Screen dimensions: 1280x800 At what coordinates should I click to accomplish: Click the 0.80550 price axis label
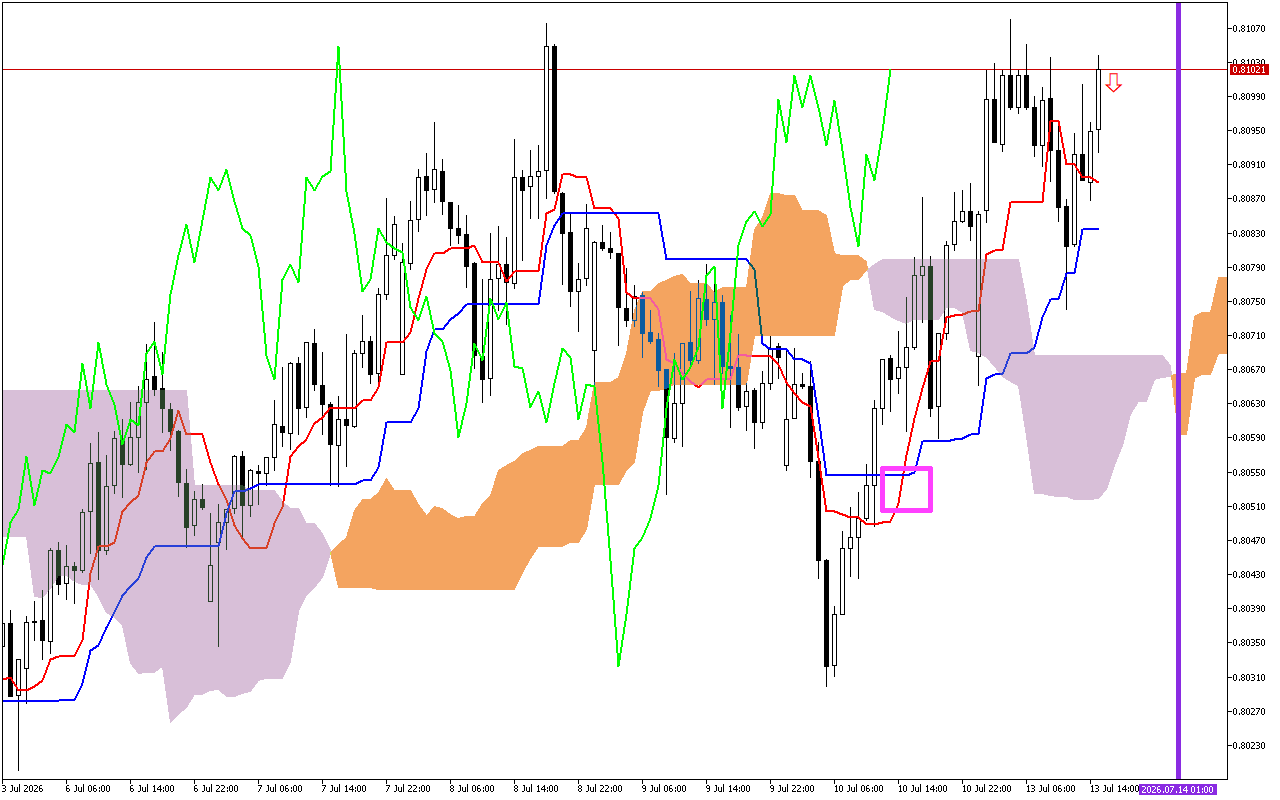pos(1248,472)
